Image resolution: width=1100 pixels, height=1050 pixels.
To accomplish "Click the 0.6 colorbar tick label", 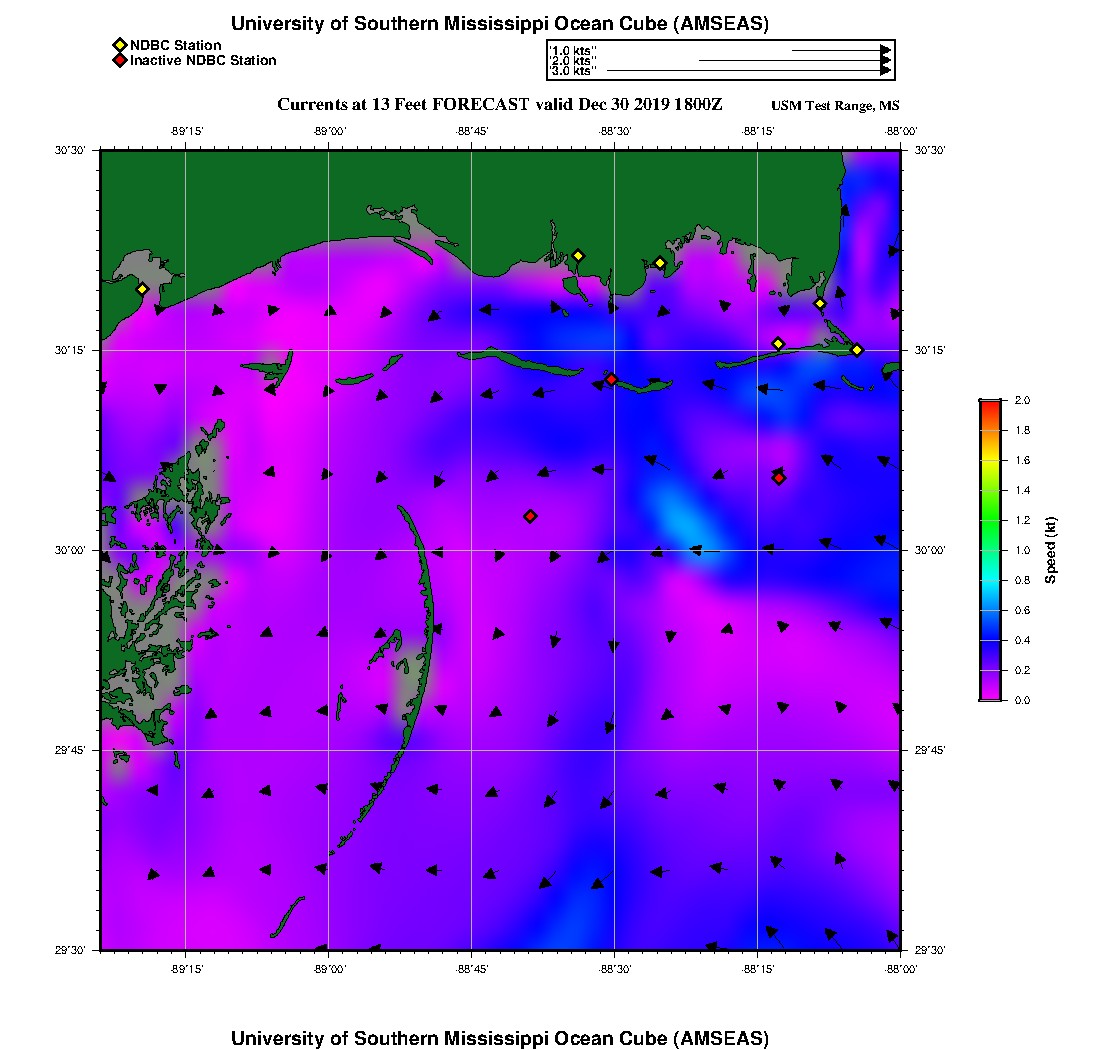I will point(1022,610).
